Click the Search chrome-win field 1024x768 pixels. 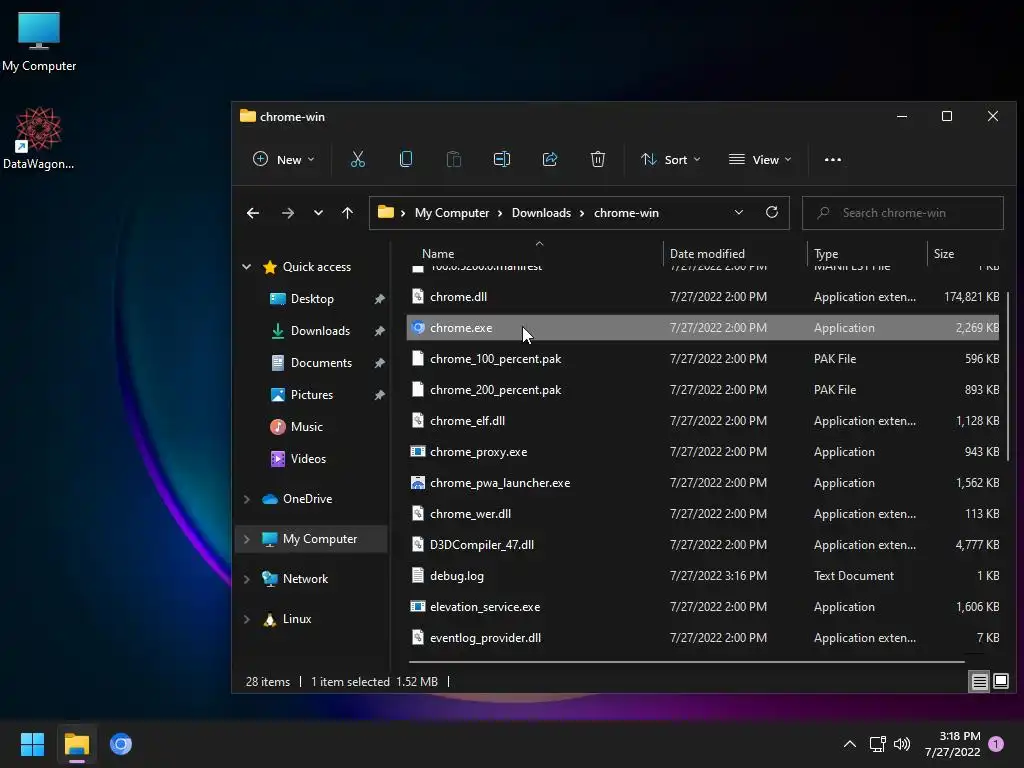click(903, 213)
